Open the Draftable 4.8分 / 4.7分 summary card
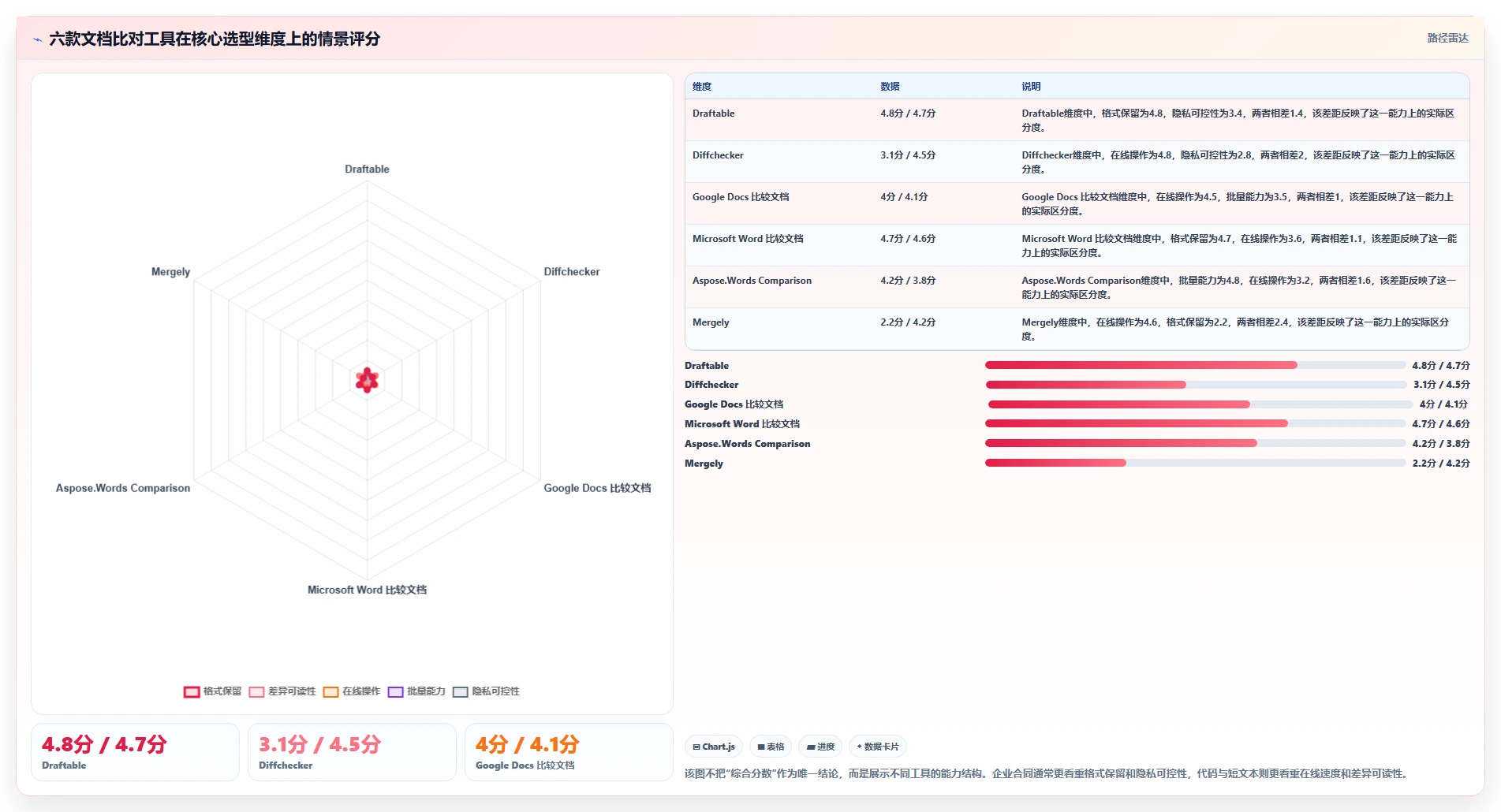1501x812 pixels. 135,752
